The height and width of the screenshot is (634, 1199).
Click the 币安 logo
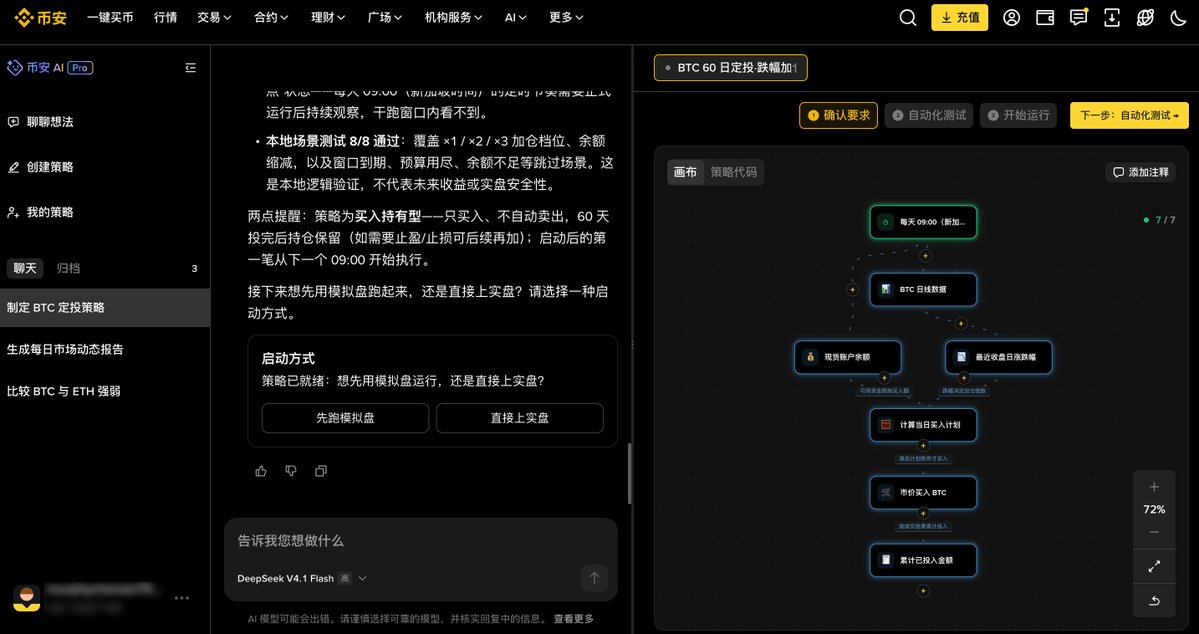41,17
